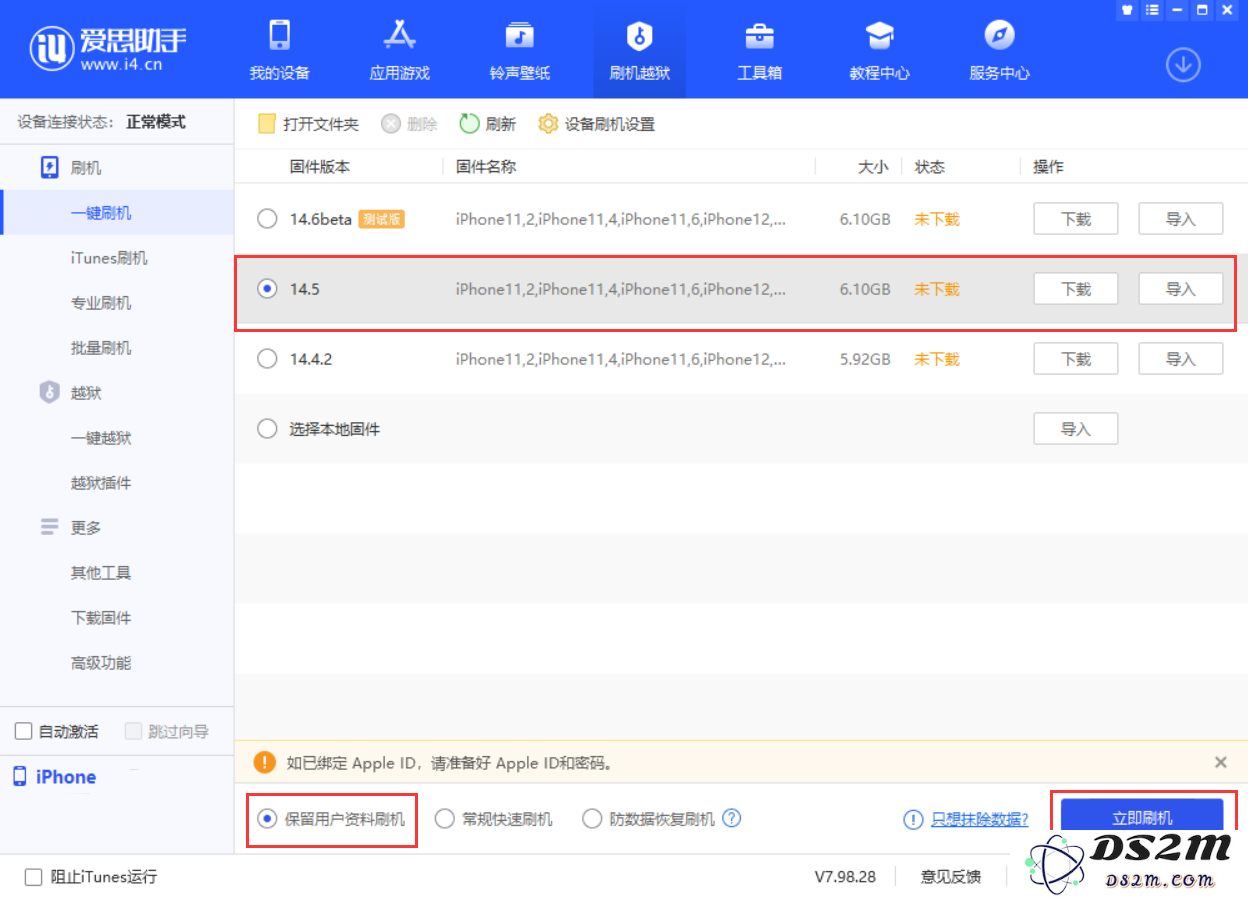Click the 测试版 beta tag
The height and width of the screenshot is (898, 1248).
point(381,219)
